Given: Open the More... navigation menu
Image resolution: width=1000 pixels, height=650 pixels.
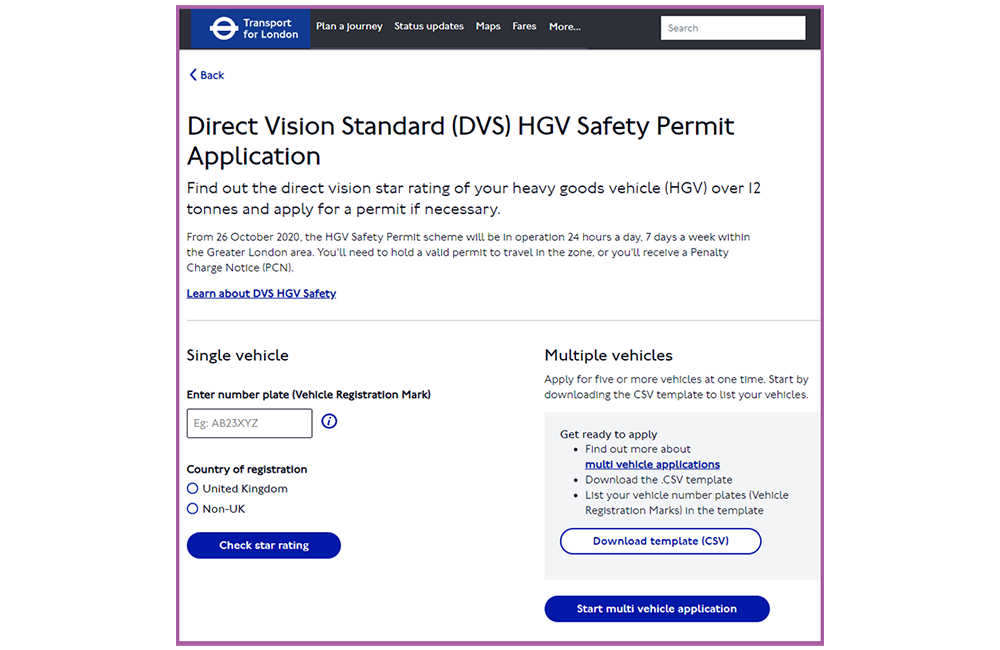Looking at the screenshot, I should tap(564, 27).
